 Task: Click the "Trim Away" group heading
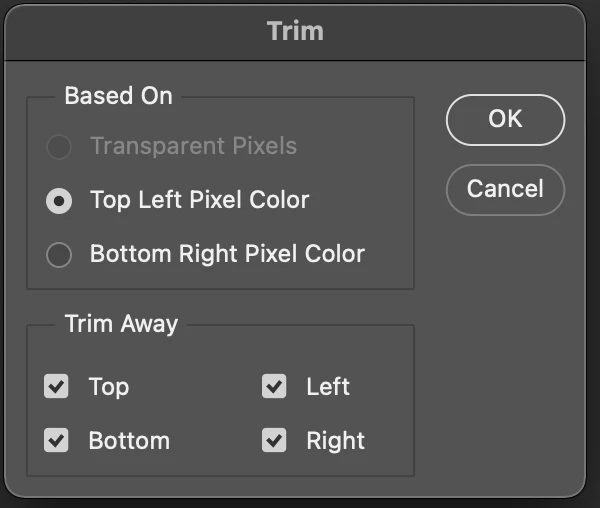[121, 324]
